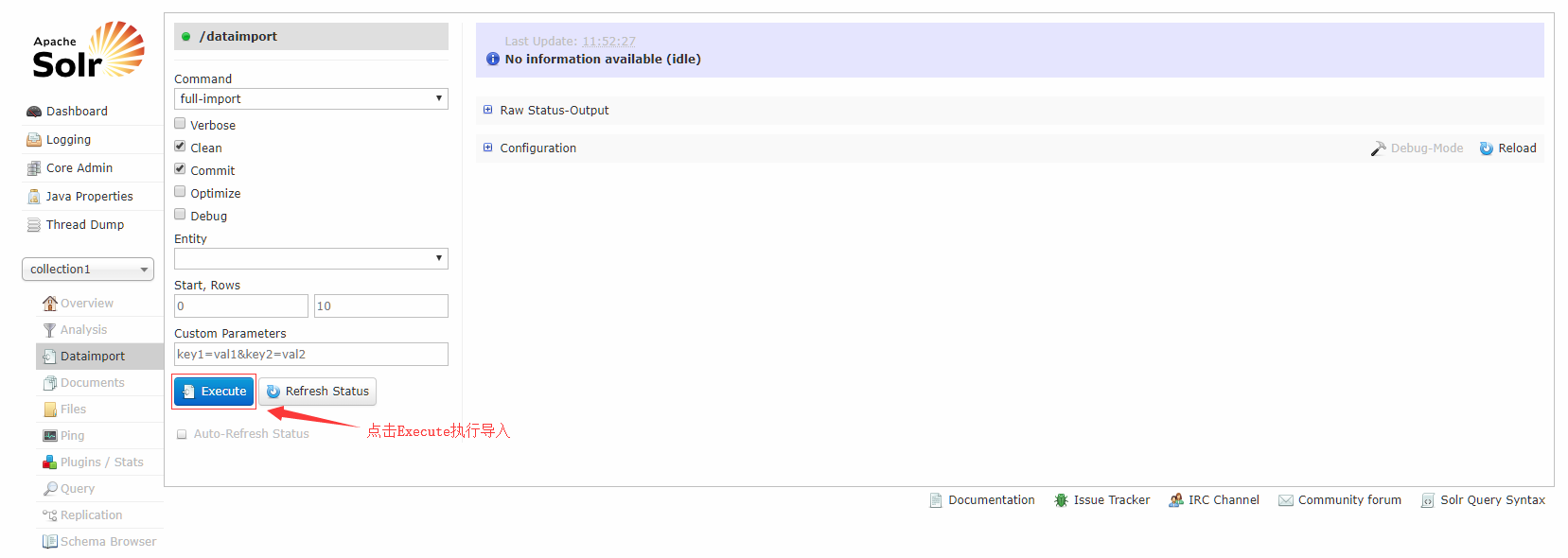Open the collection1 core selector
This screenshot has height=558, width=1568.
pyautogui.click(x=88, y=270)
